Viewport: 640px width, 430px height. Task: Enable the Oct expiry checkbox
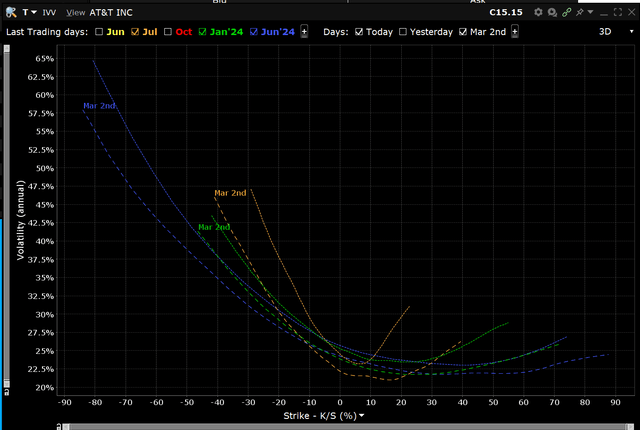click(168, 32)
